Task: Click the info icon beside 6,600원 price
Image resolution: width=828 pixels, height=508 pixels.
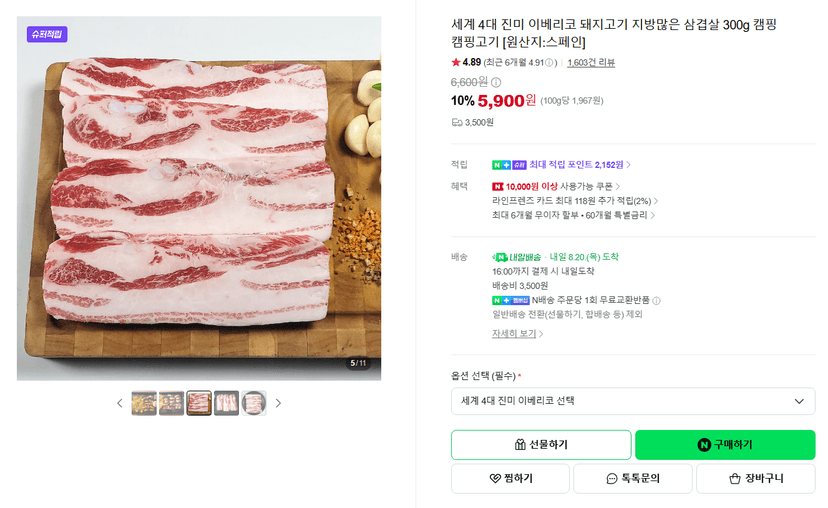Action: pos(496,82)
